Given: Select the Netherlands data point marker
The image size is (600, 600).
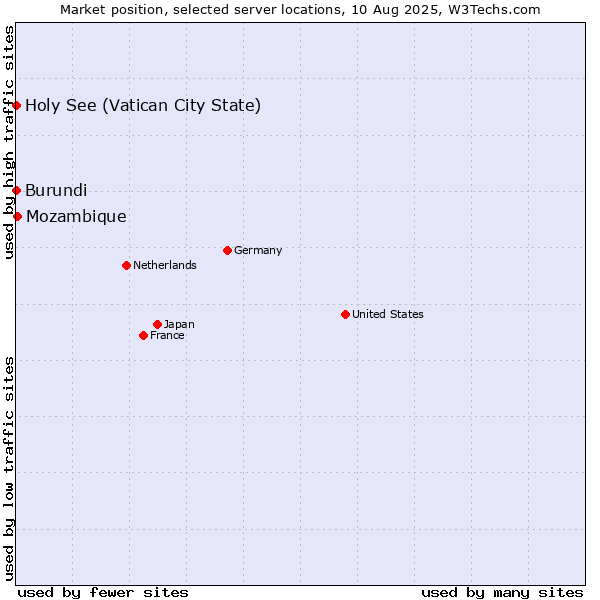Looking at the screenshot, I should pos(127,265).
